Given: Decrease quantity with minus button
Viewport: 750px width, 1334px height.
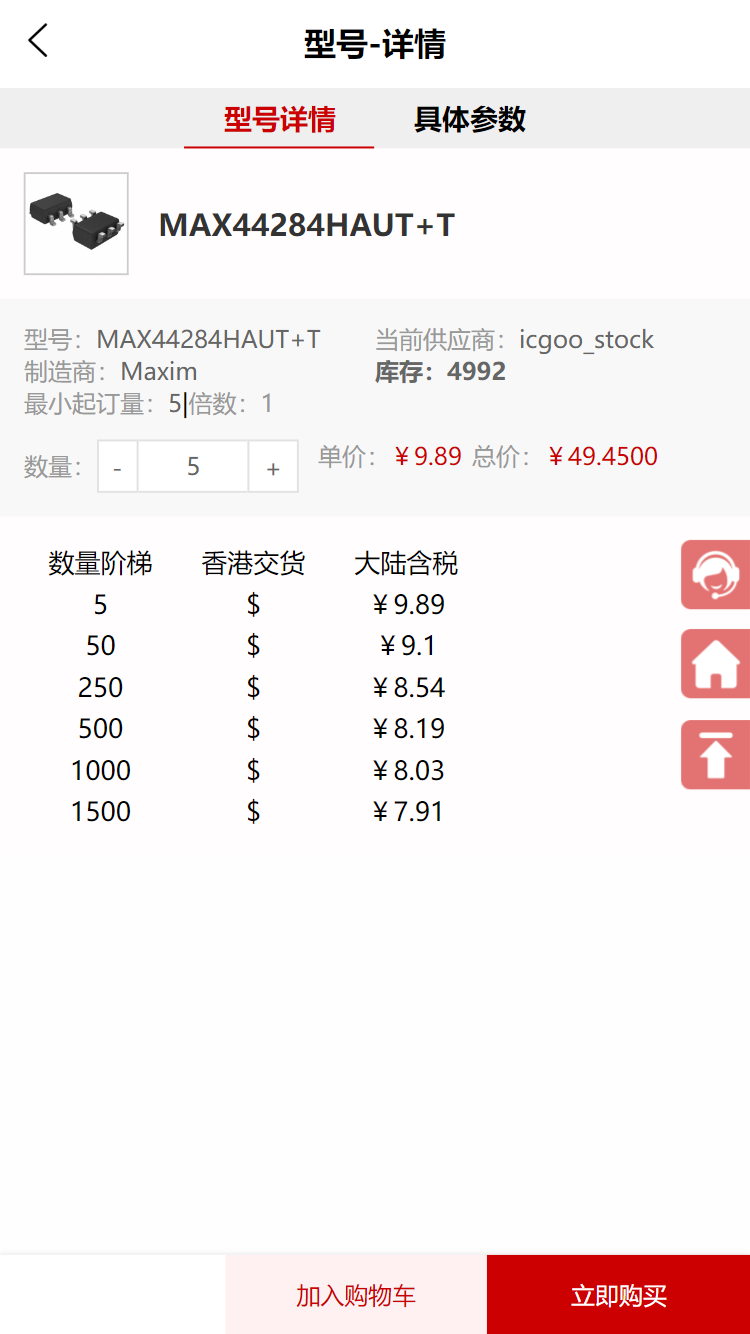Looking at the screenshot, I should click(x=118, y=467).
